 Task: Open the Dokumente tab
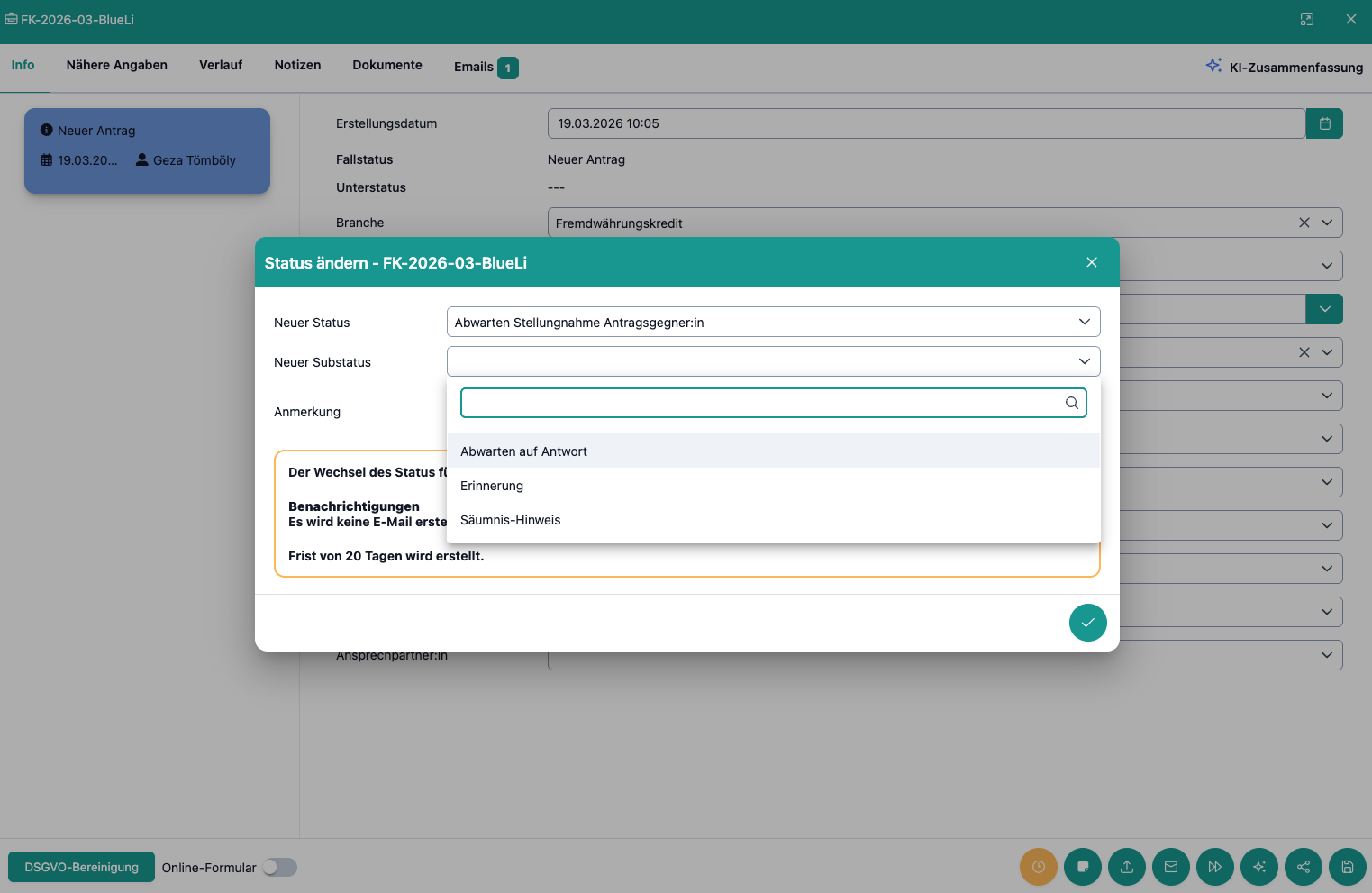tap(387, 65)
